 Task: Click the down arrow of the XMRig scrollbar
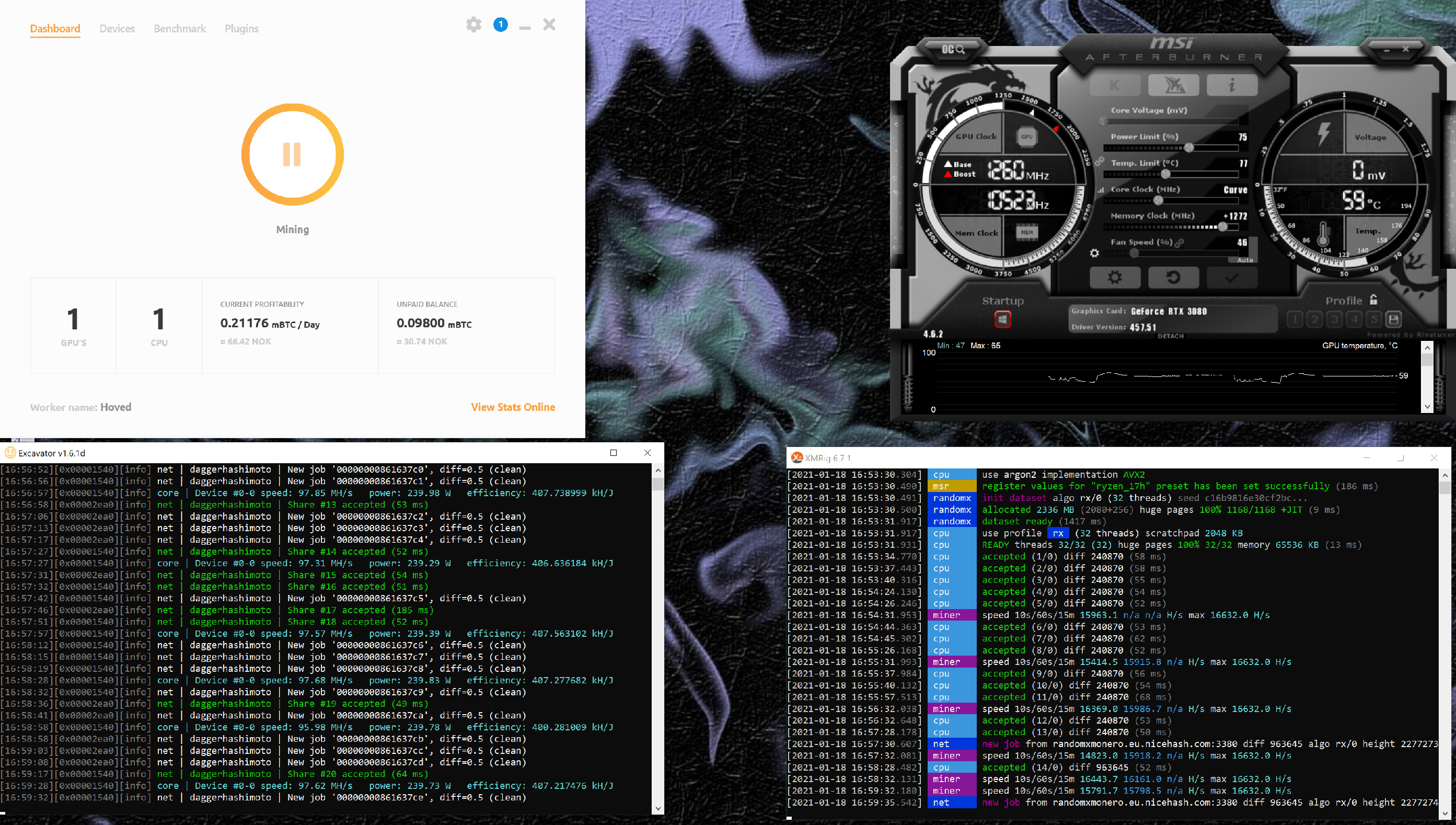point(1445,813)
